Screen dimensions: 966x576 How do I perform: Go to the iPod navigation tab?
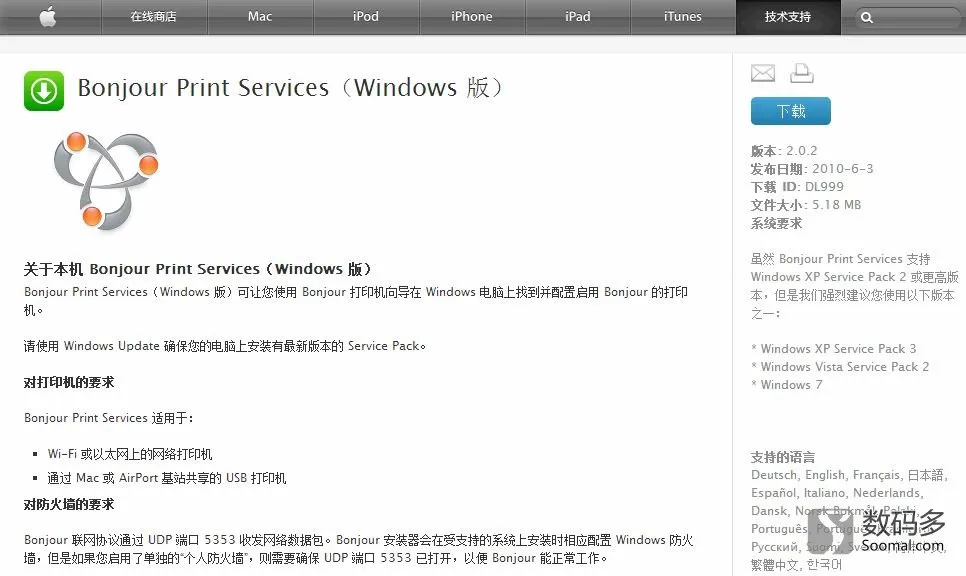pyautogui.click(x=366, y=17)
